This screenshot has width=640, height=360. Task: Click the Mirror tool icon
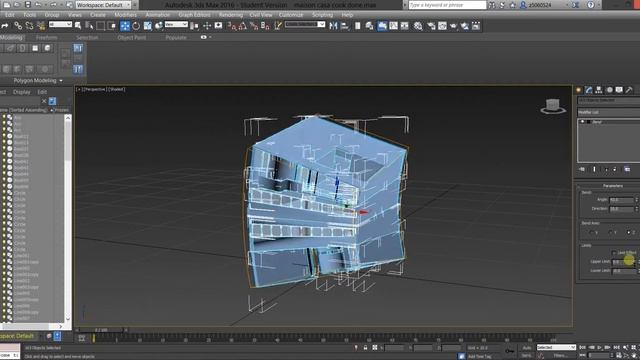pos(333,26)
